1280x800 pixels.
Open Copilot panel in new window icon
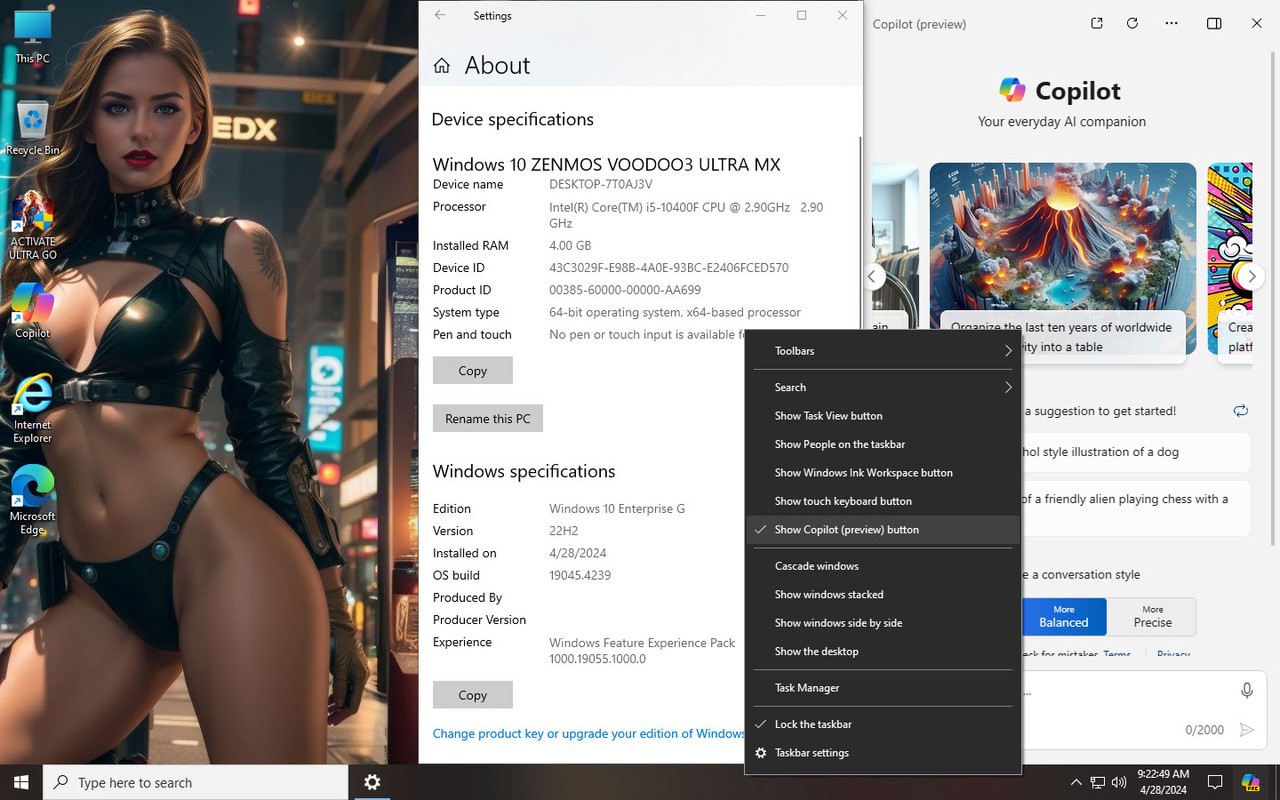point(1097,23)
